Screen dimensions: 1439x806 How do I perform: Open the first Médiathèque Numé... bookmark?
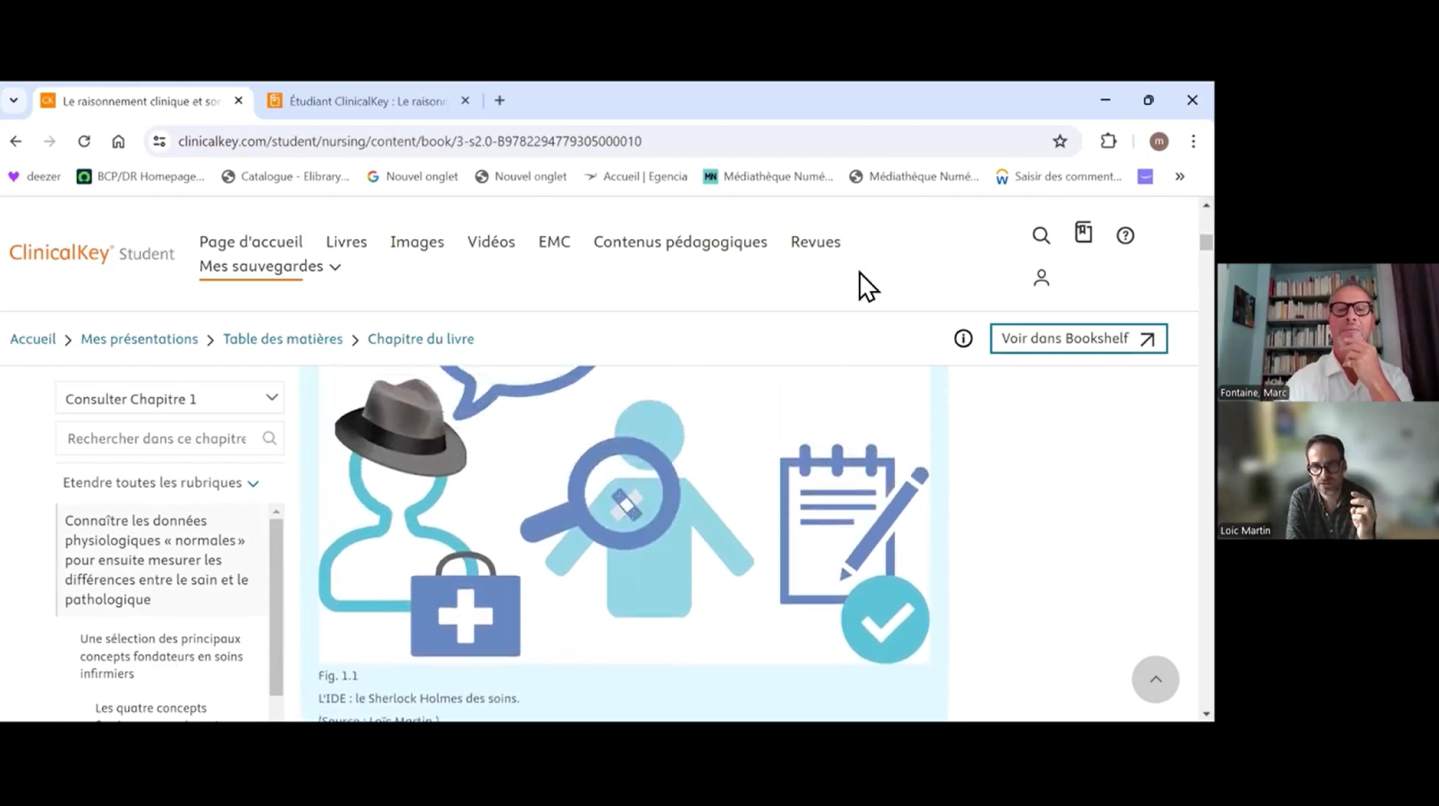point(768,176)
